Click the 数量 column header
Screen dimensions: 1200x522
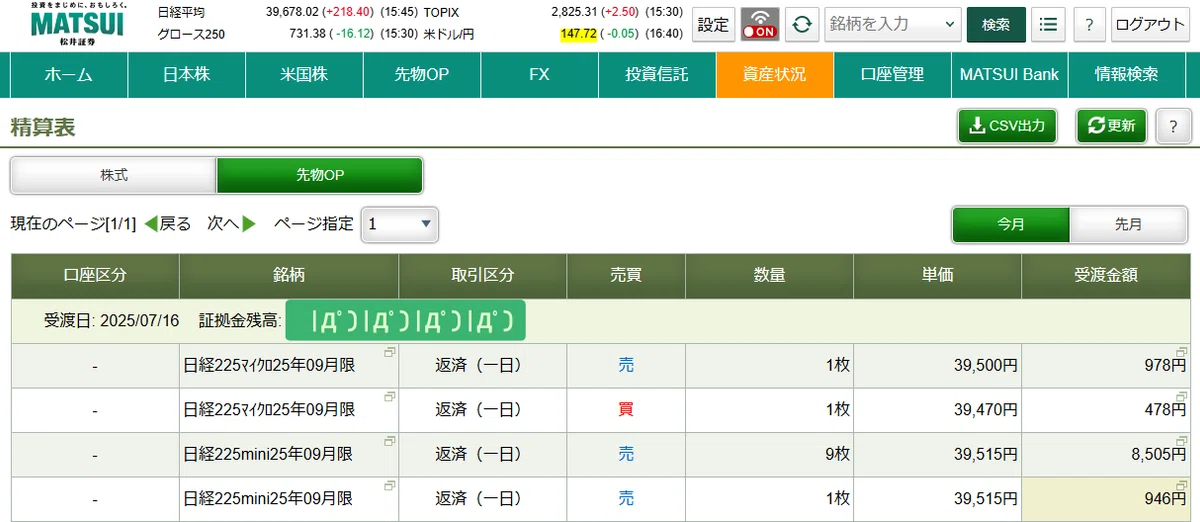[x=770, y=275]
